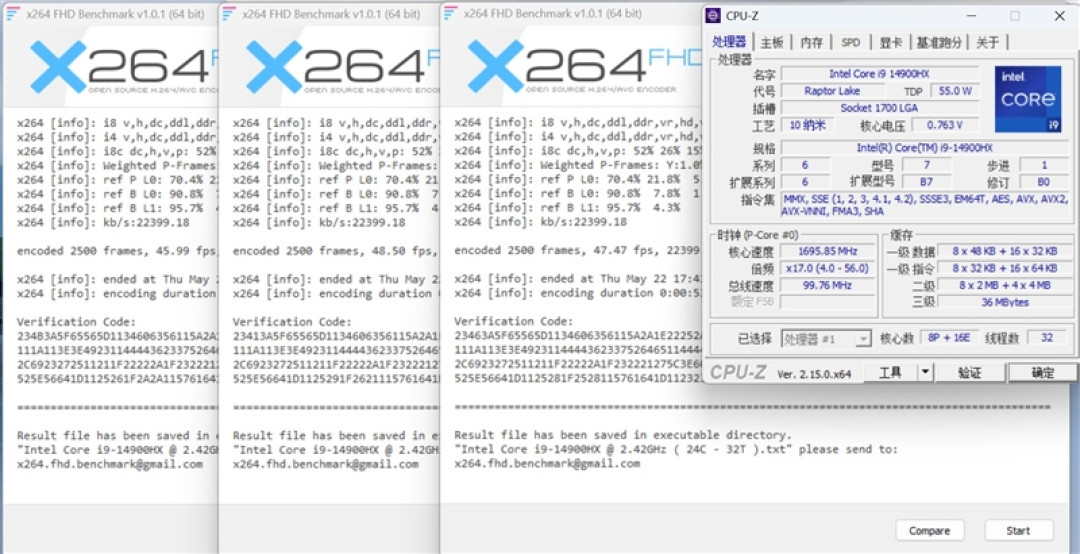The height and width of the screenshot is (554, 1080).
Task: Click the 验证 button in CPU-Z
Action: click(x=970, y=373)
